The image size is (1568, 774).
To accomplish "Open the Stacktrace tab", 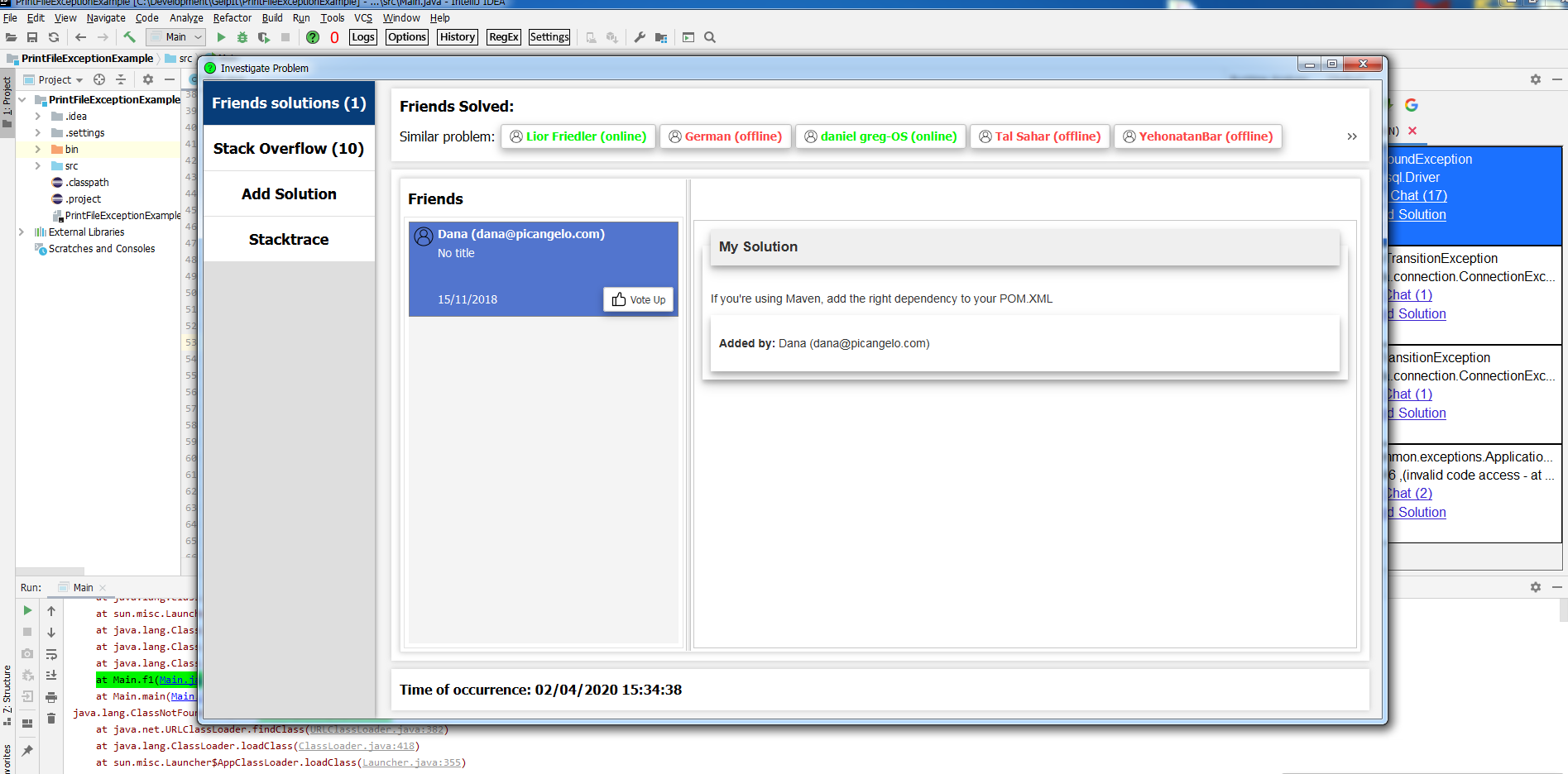I will coord(289,240).
